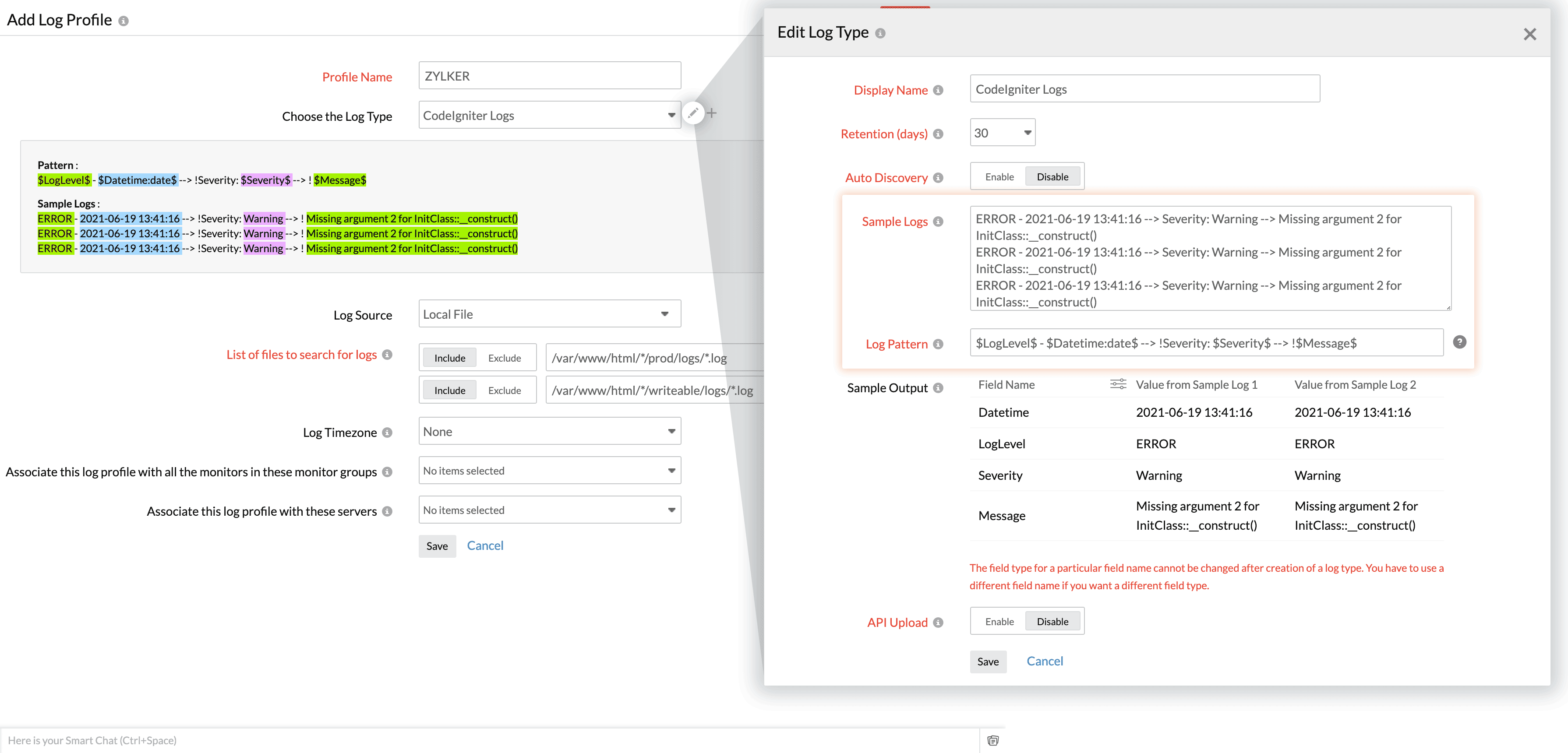Cancel the Edit Log Type changes

(1045, 661)
